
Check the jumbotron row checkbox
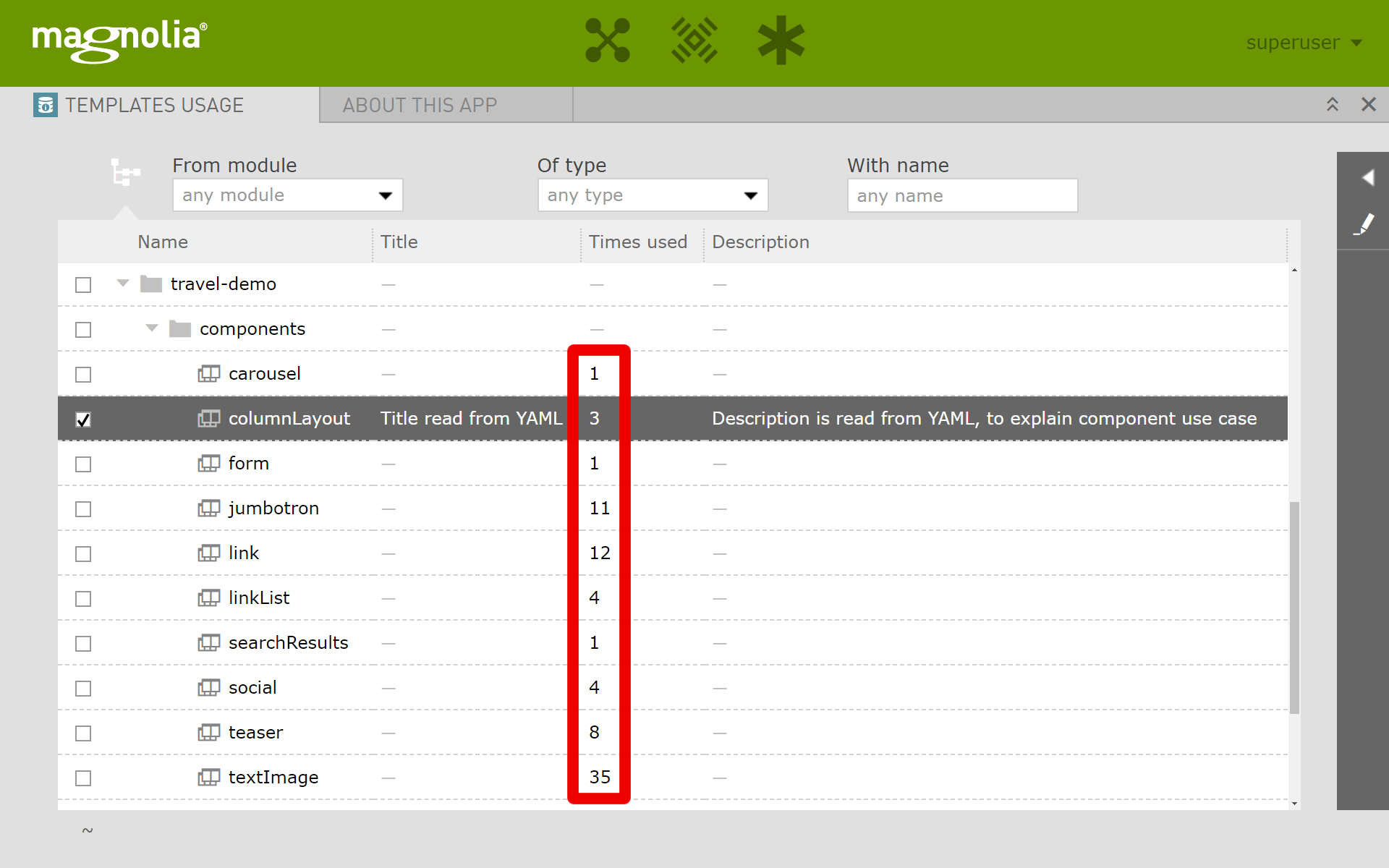83,509
